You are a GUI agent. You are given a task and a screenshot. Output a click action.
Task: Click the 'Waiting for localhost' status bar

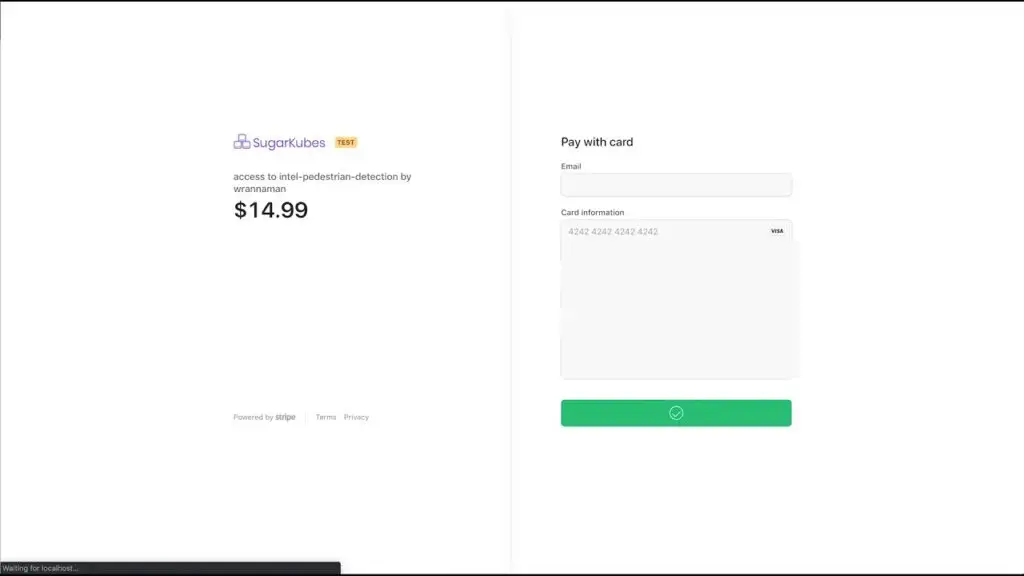point(170,568)
